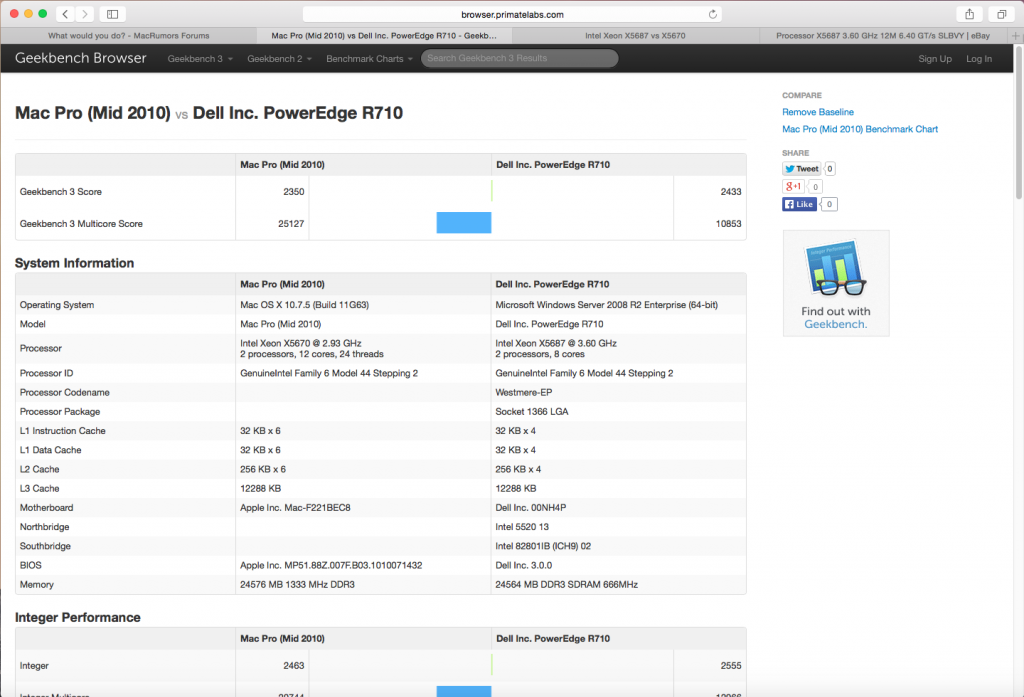Expand the Benchmark Charts dropdown

click(x=369, y=59)
